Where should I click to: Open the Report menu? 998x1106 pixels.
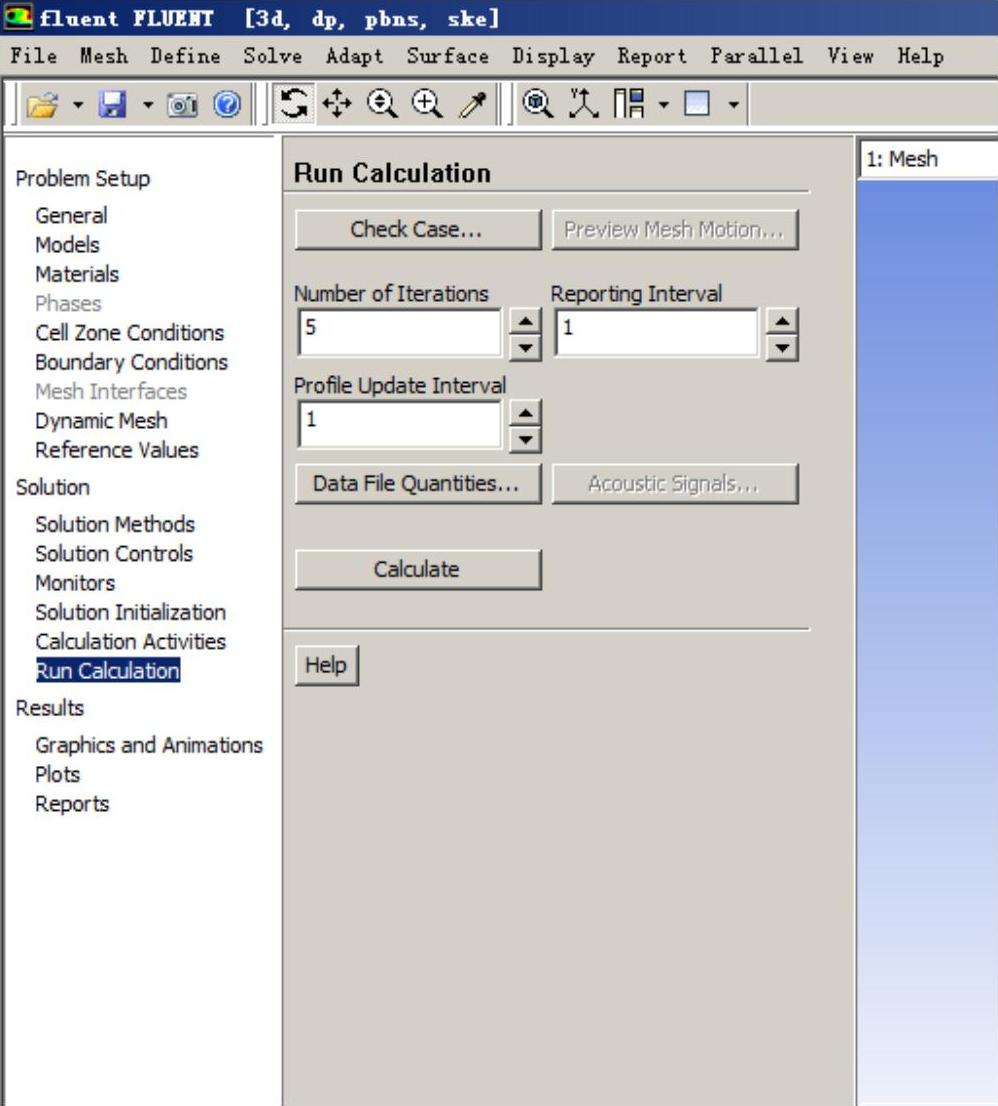(652, 56)
